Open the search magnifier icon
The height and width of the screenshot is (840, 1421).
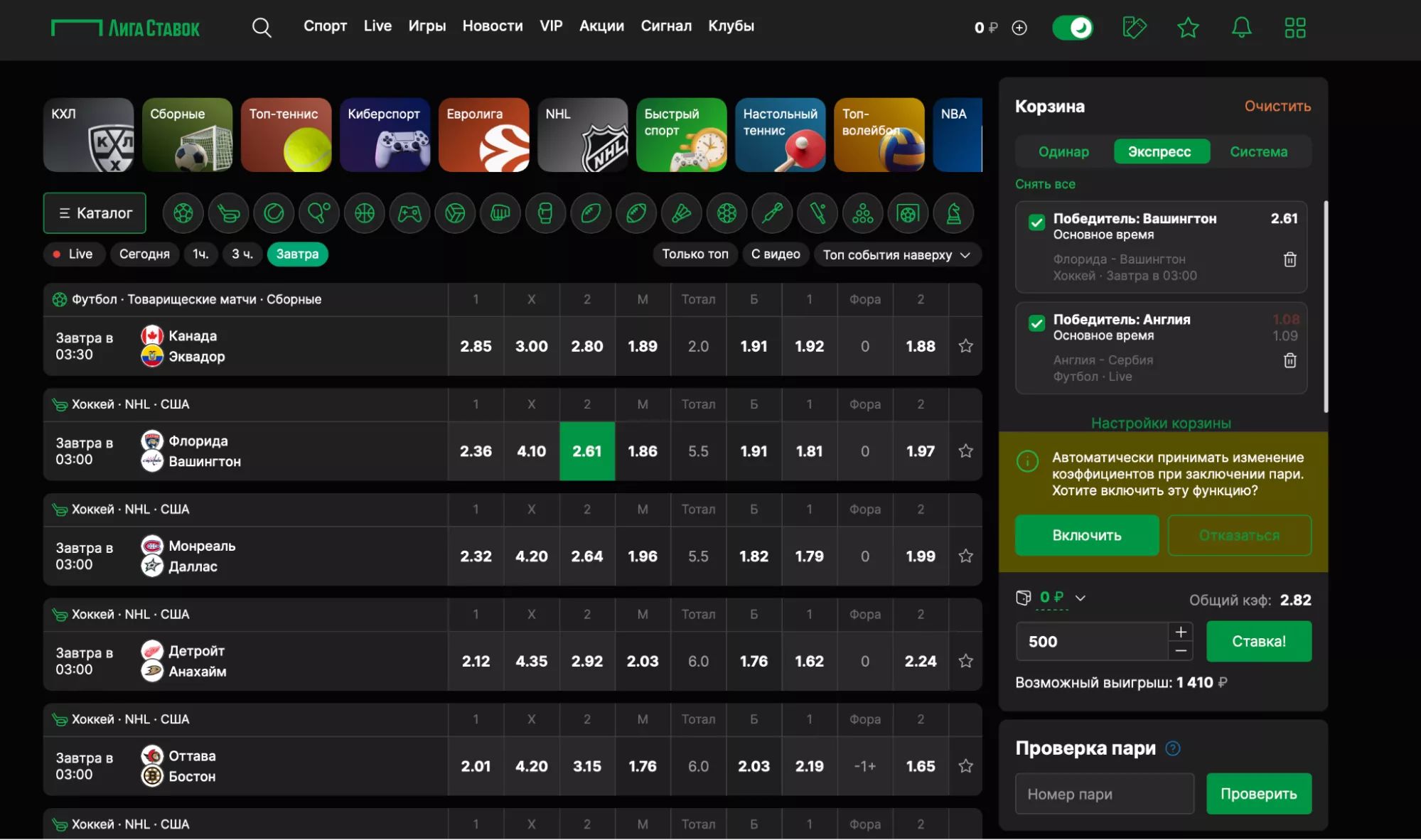(x=262, y=28)
